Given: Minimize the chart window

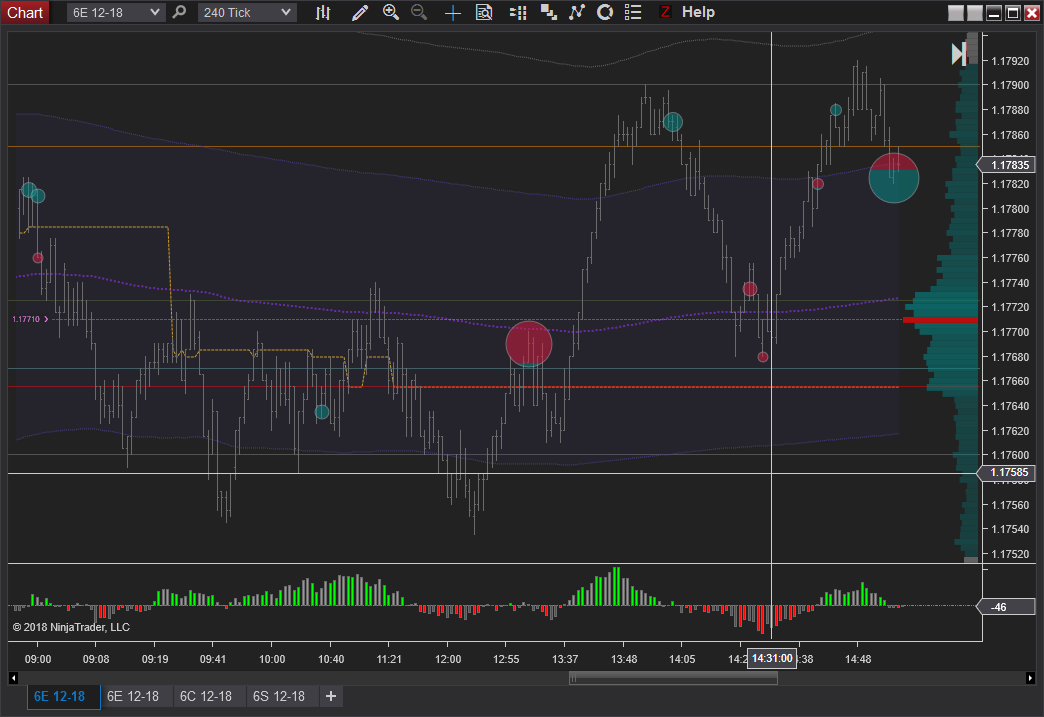Looking at the screenshot, I should coord(994,13).
